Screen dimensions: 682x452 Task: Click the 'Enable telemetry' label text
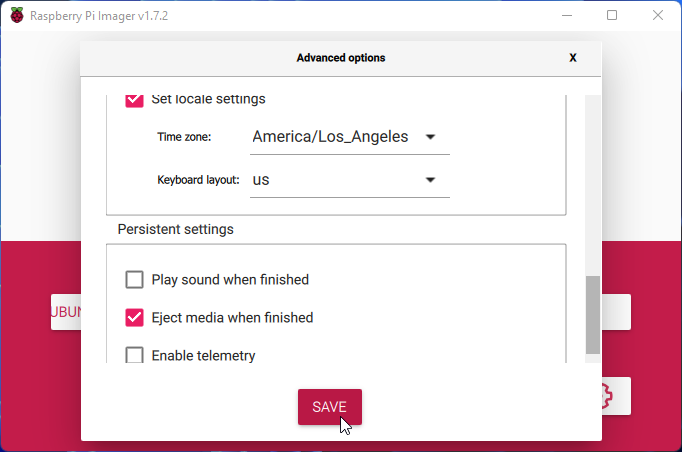click(203, 355)
